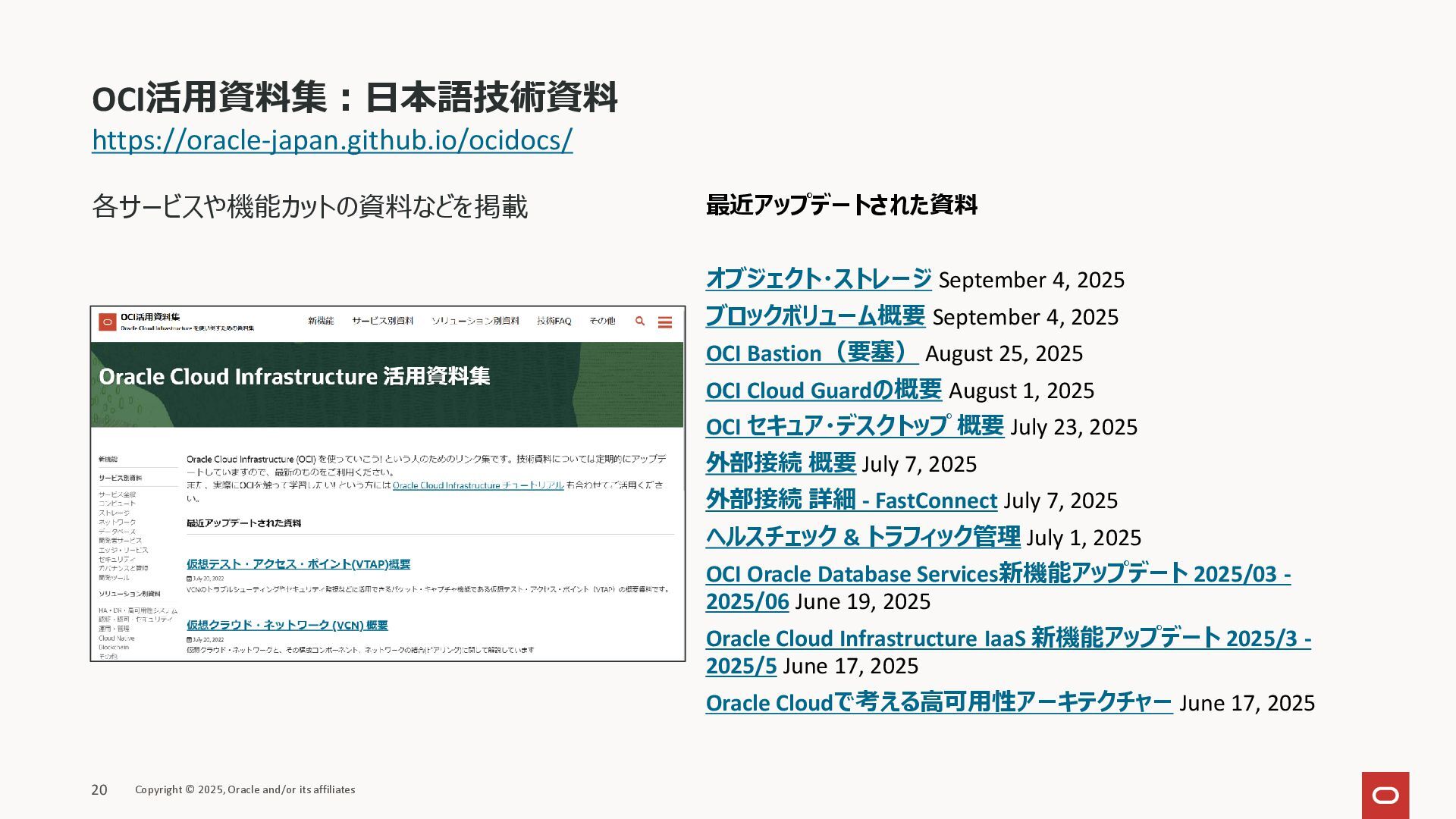Open the ブロックボリューム概要 link

(815, 315)
